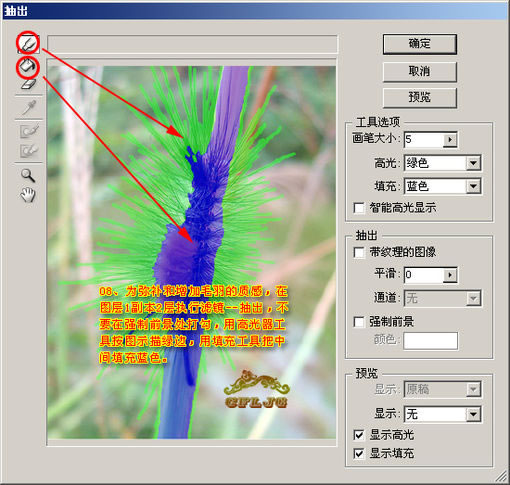Enable 强制前景 force foreground checkbox

click(359, 322)
